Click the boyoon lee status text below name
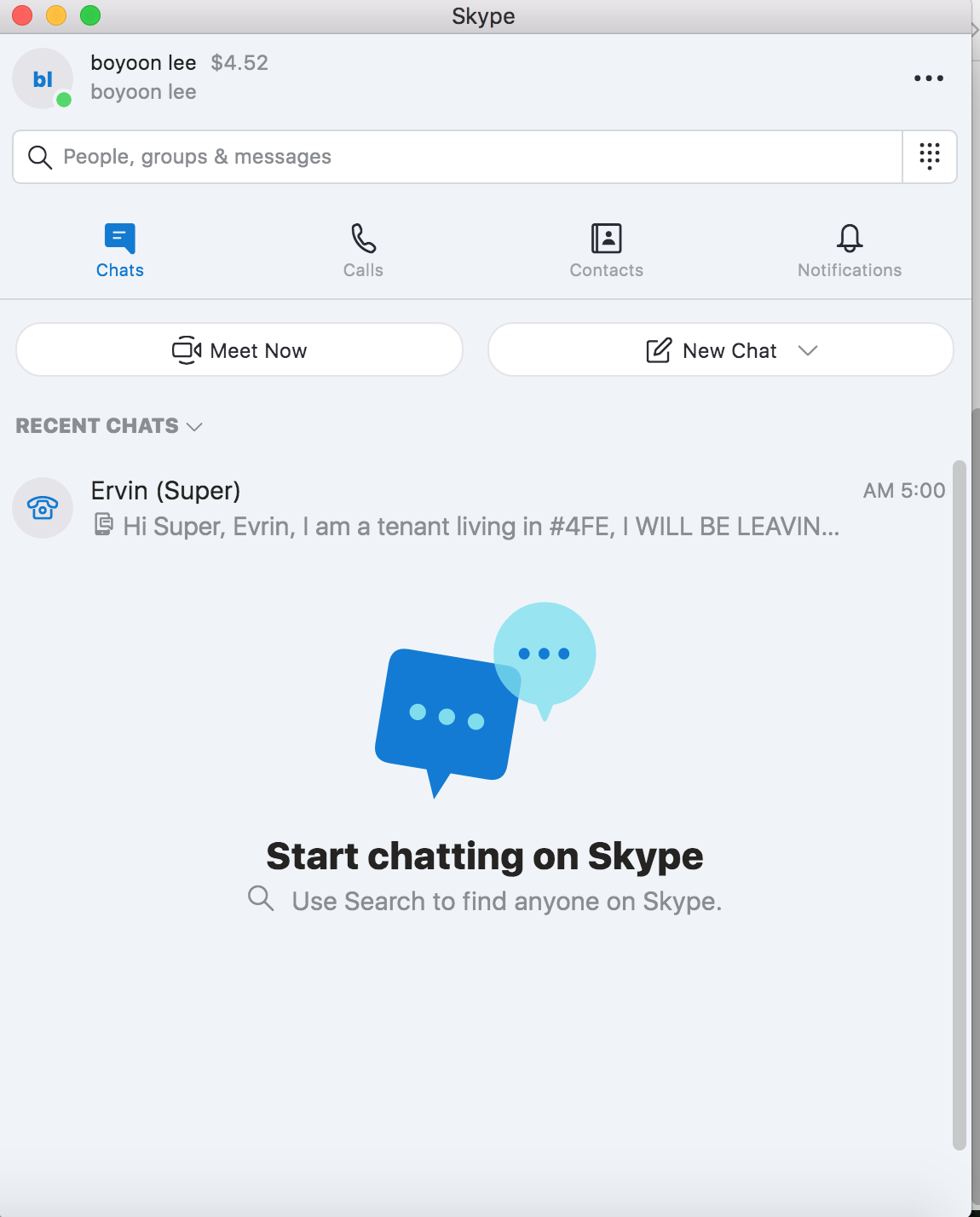Viewport: 980px width, 1217px height. (x=143, y=92)
